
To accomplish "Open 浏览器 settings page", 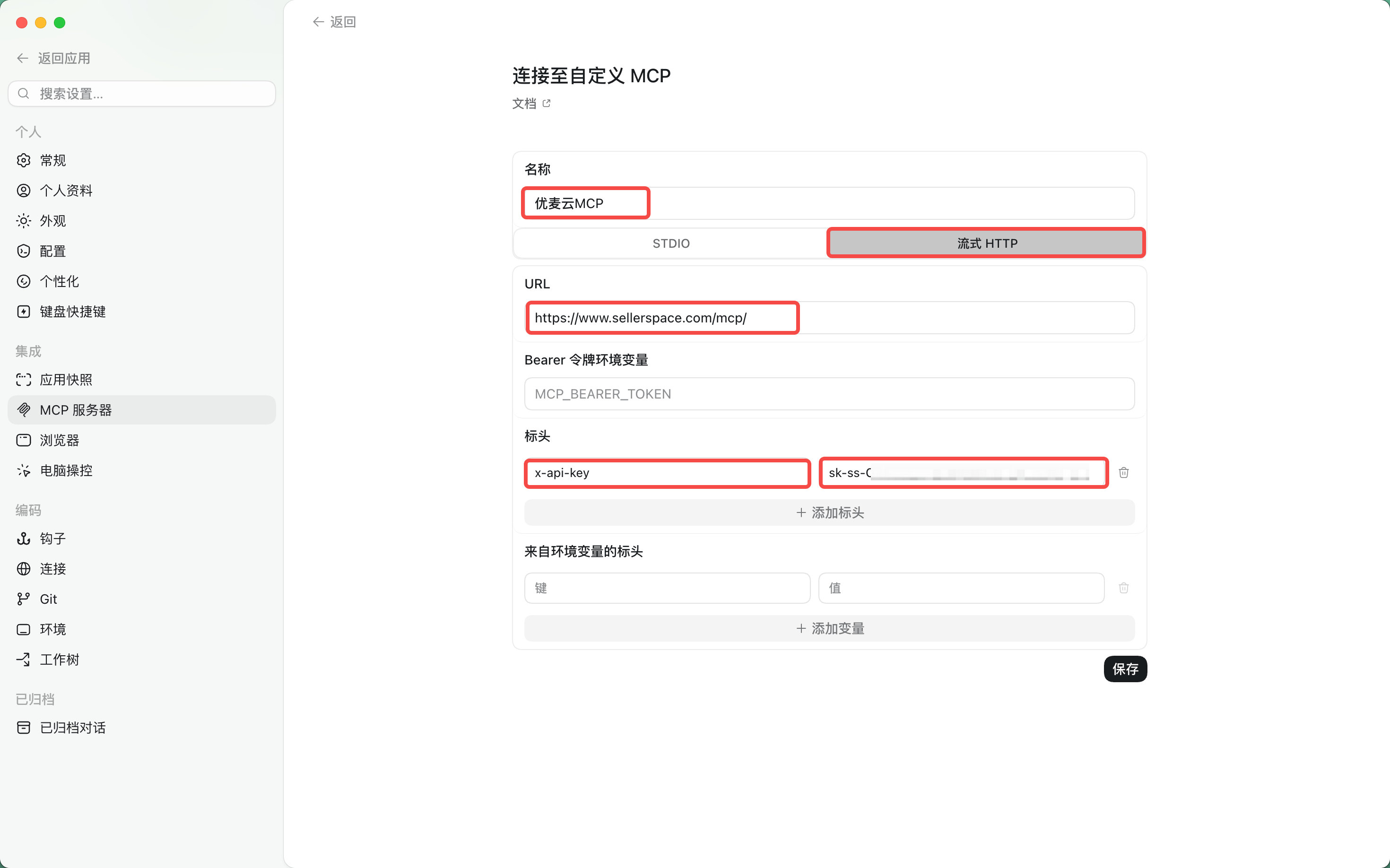I will (x=141, y=440).
